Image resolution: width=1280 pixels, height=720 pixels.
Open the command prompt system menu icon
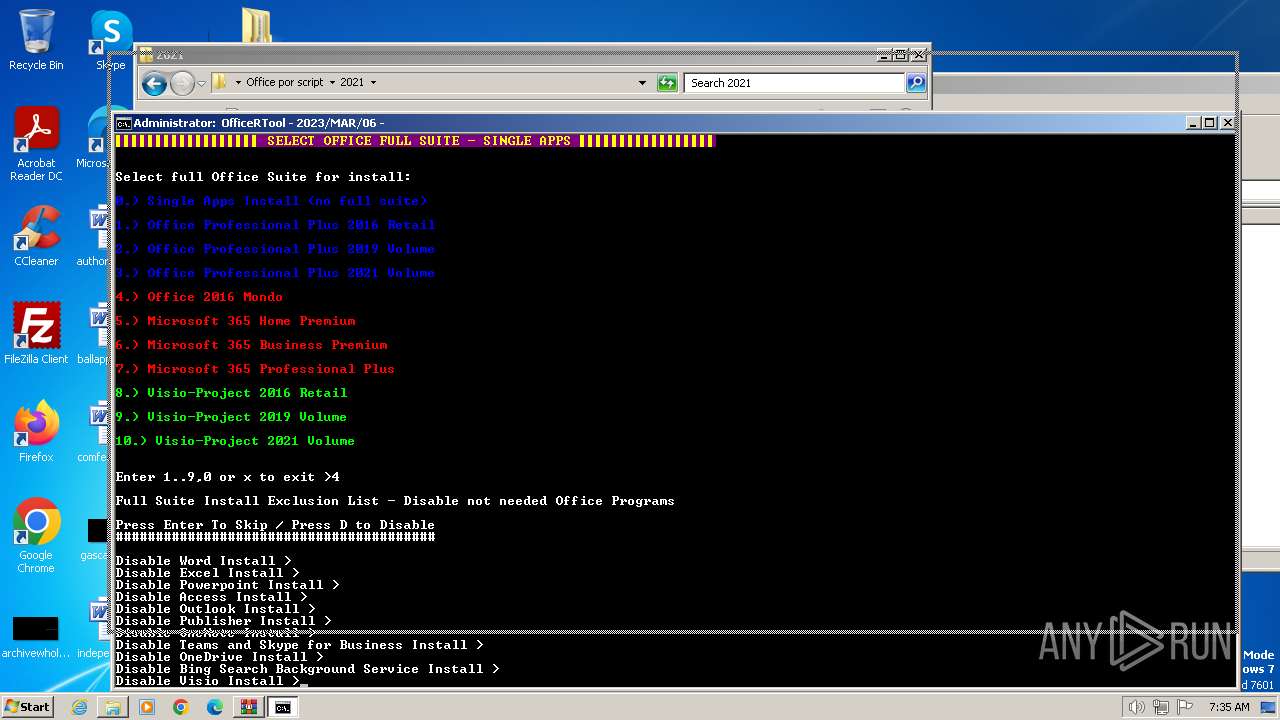tap(124, 123)
